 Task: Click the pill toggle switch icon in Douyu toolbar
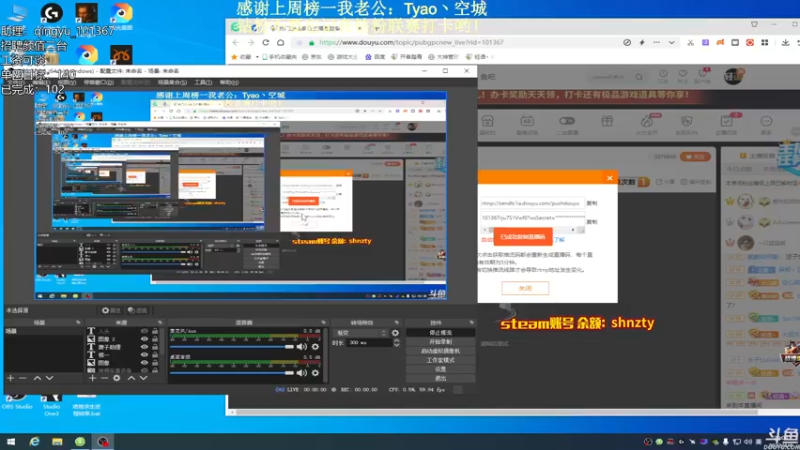coord(567,121)
